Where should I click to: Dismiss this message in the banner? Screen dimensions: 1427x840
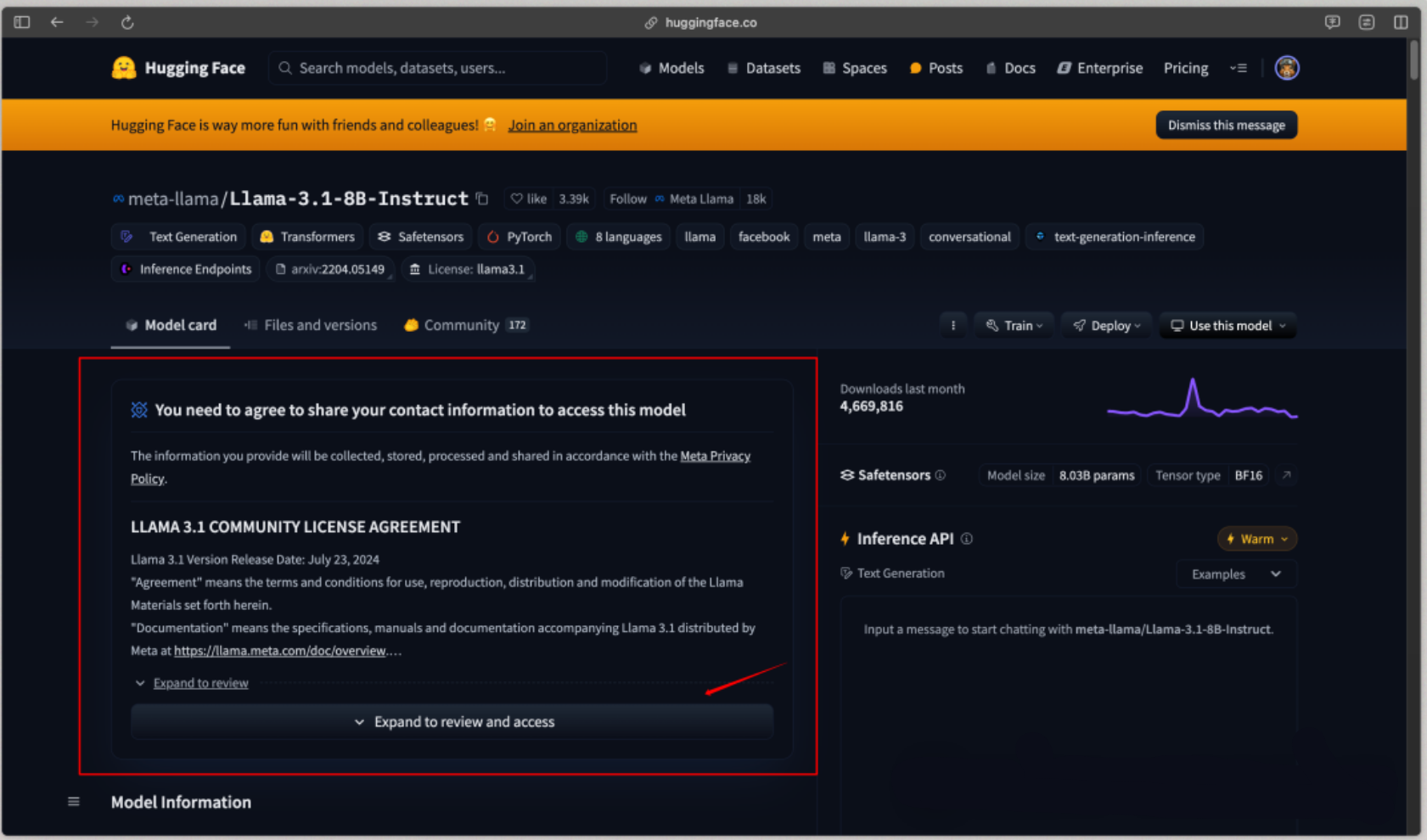pyautogui.click(x=1226, y=125)
